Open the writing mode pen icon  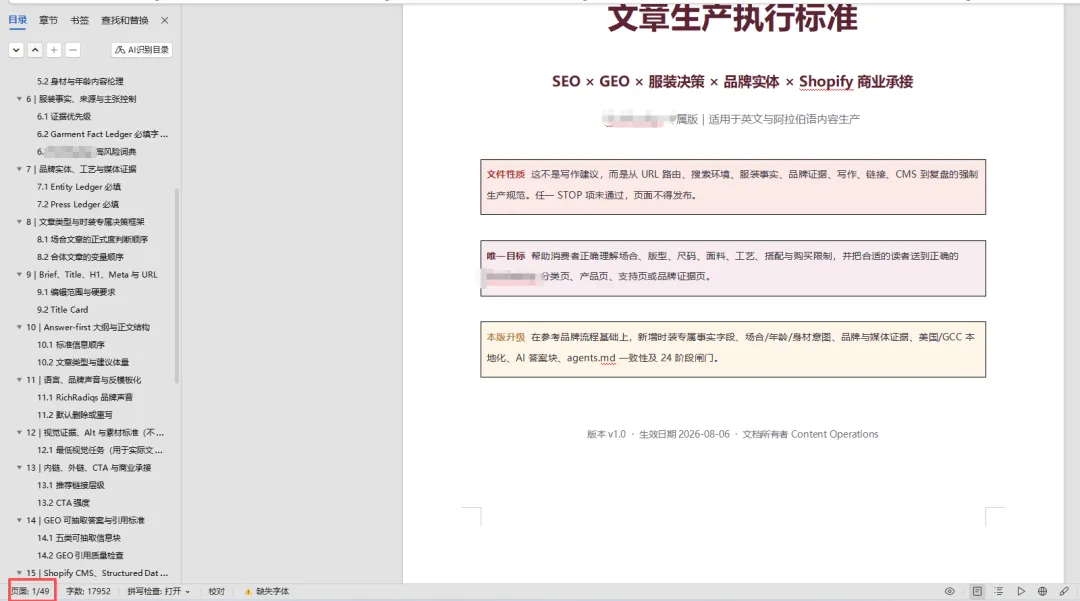click(x=1064, y=591)
